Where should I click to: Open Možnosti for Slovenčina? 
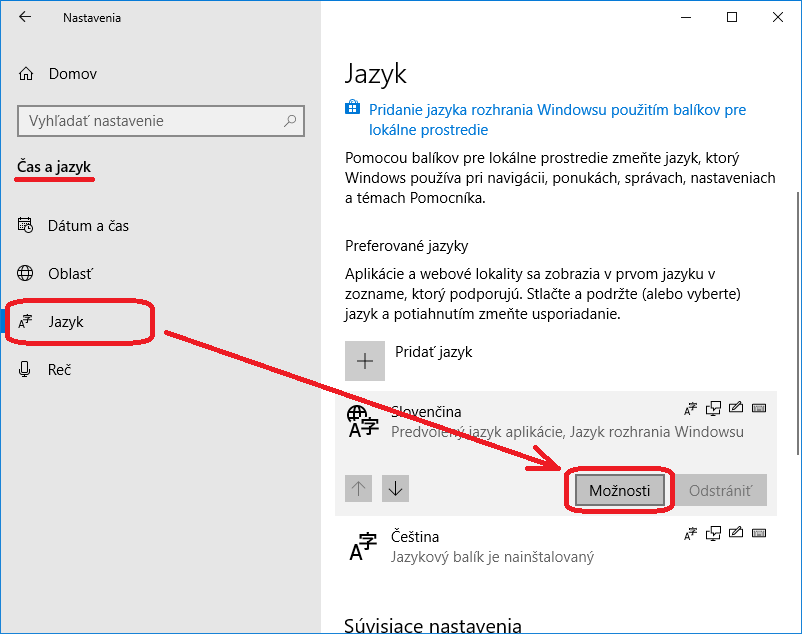pos(619,490)
